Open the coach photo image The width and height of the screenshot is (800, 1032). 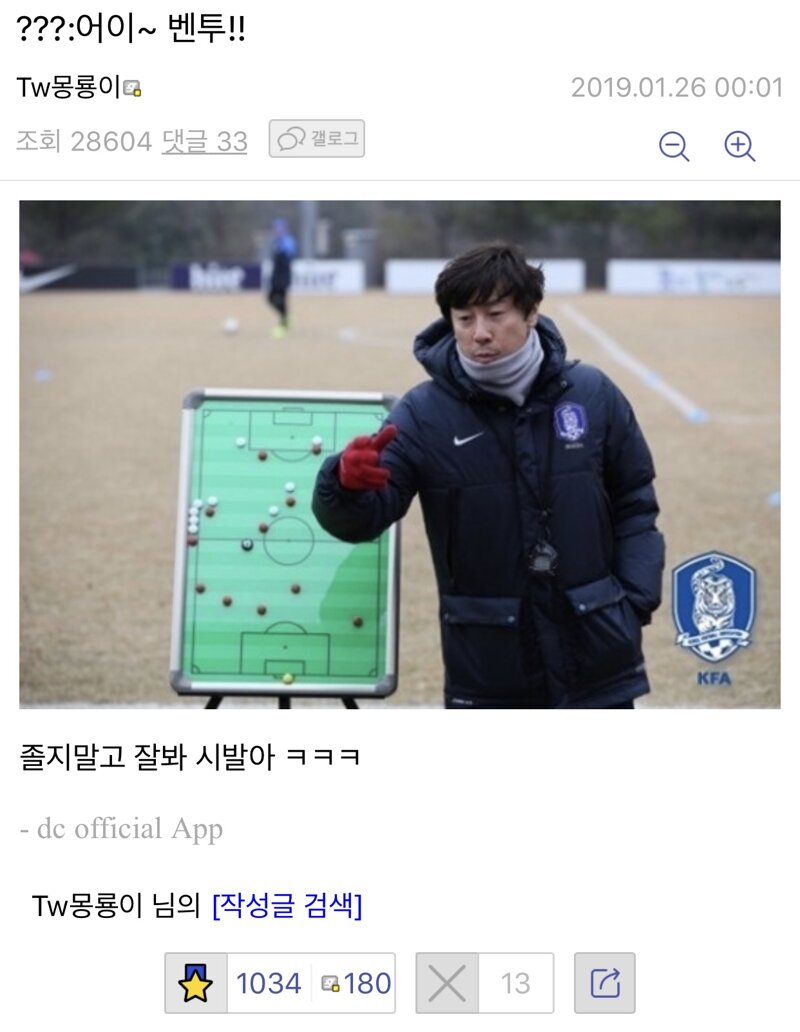click(x=400, y=454)
